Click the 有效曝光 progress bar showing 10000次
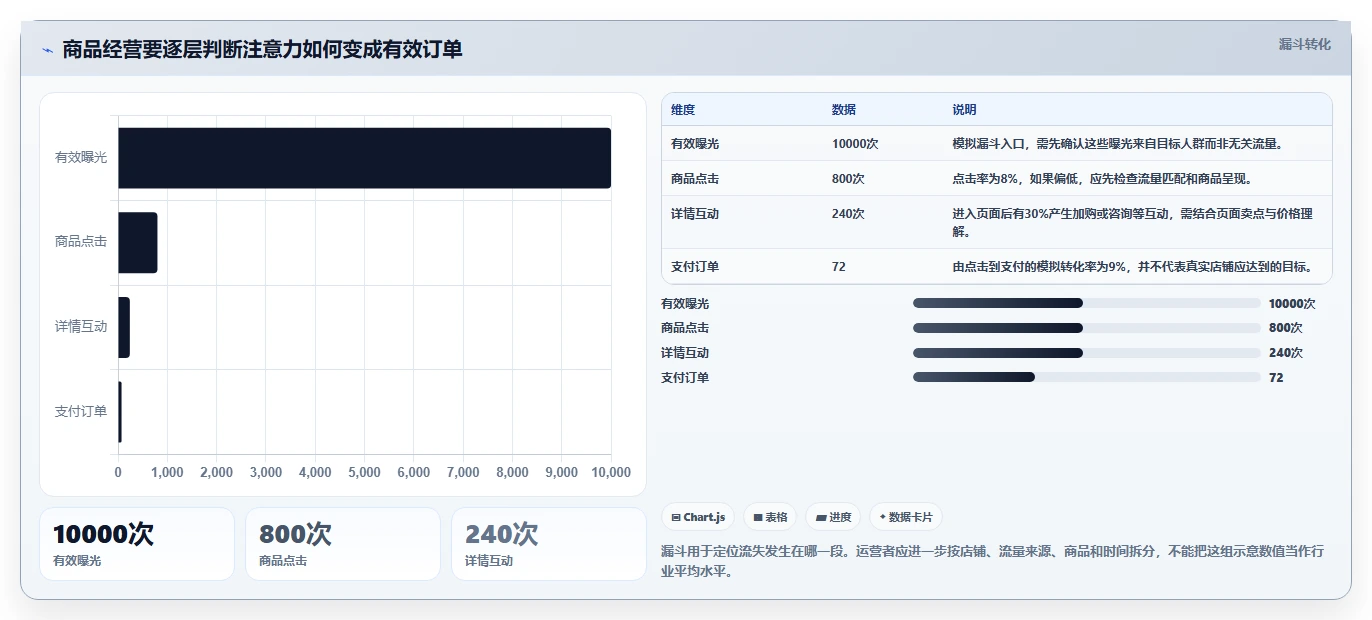The height and width of the screenshot is (620, 1372). pos(1086,303)
